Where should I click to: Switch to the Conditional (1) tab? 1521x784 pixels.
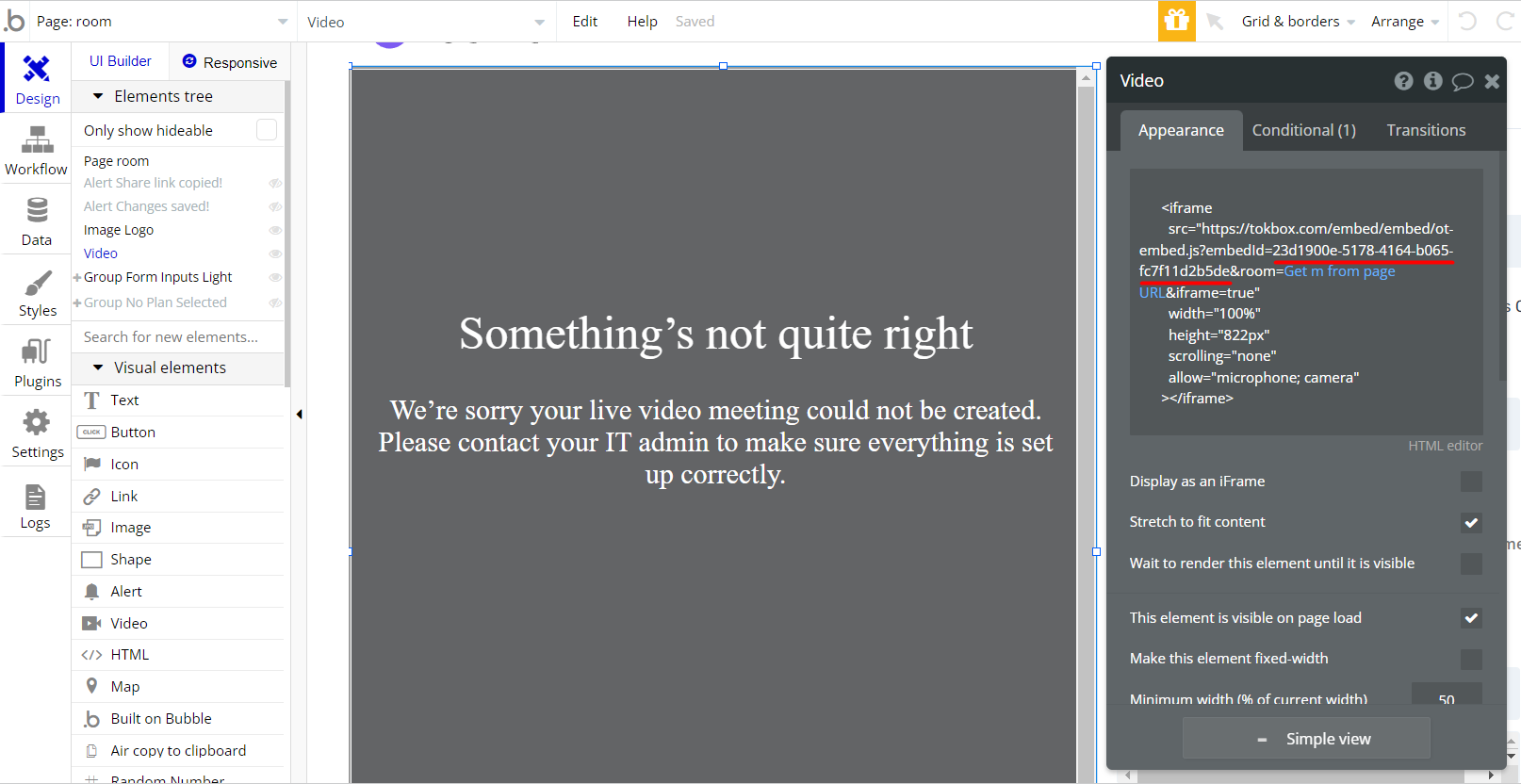pos(1303,130)
